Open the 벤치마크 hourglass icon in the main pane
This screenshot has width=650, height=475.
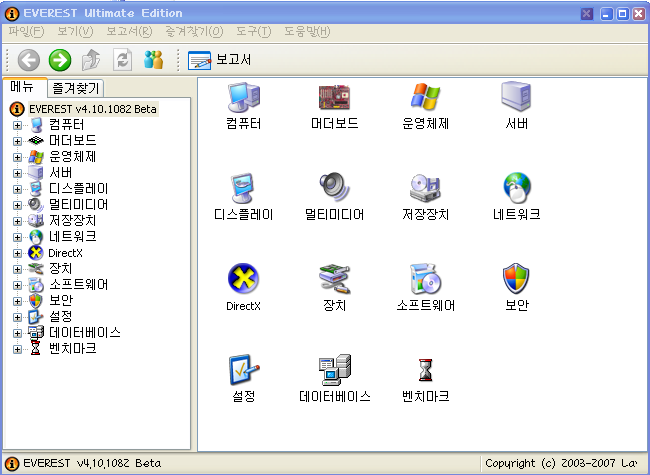pyautogui.click(x=425, y=370)
